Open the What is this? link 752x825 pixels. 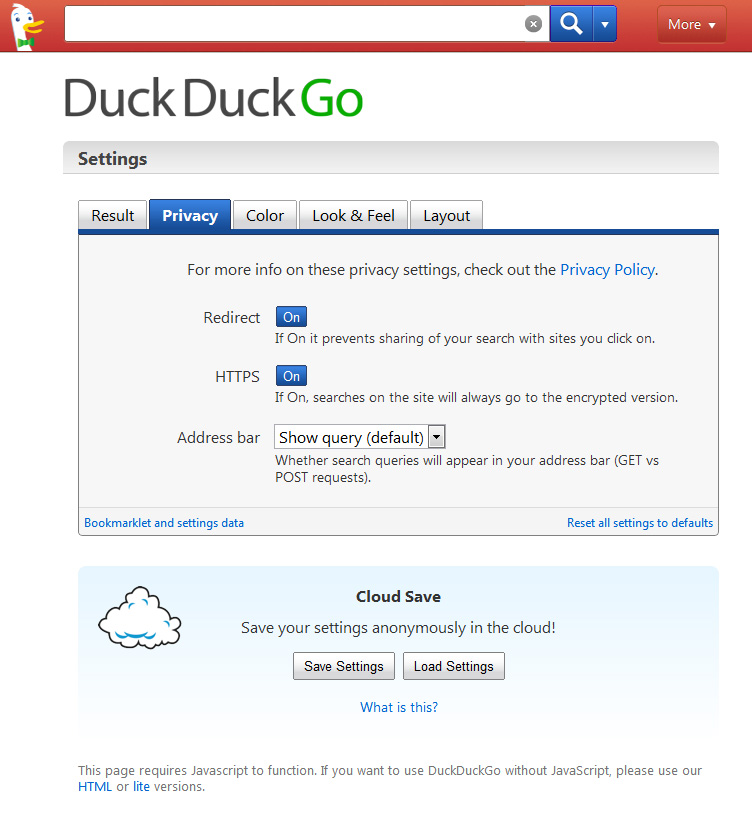coord(399,707)
